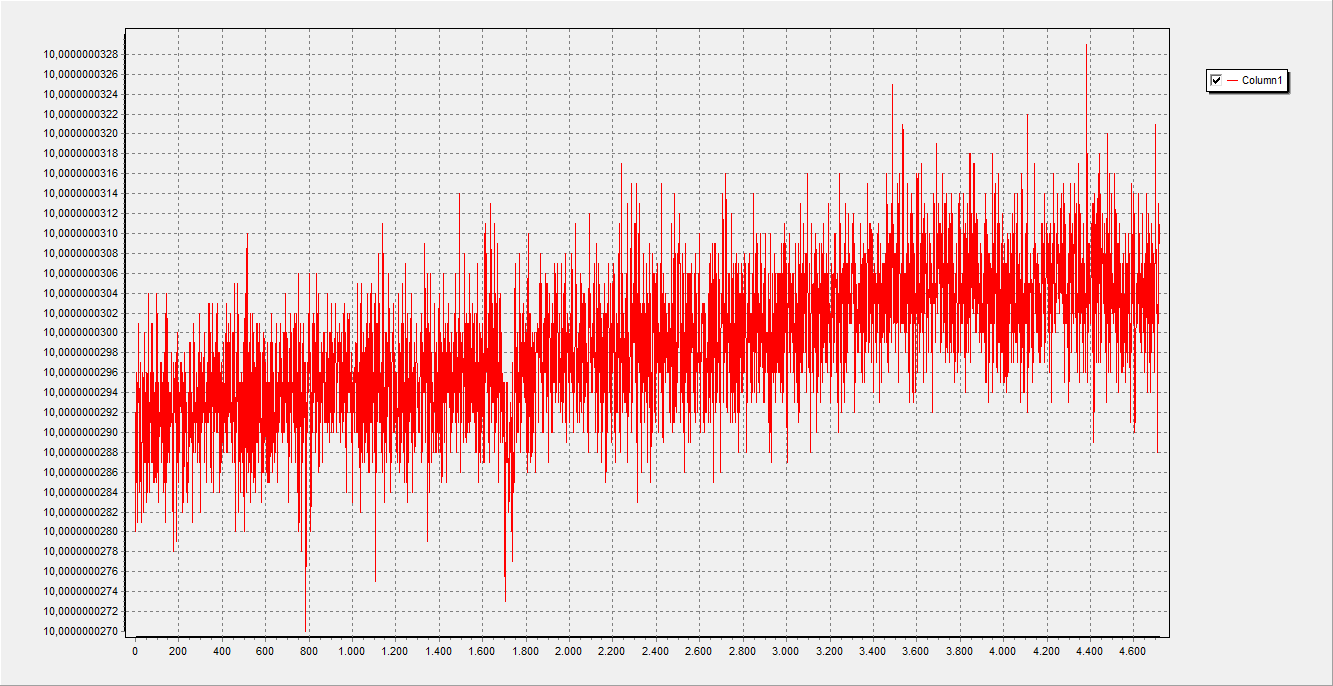Click x-axis label 2.400

[x=655, y=651]
